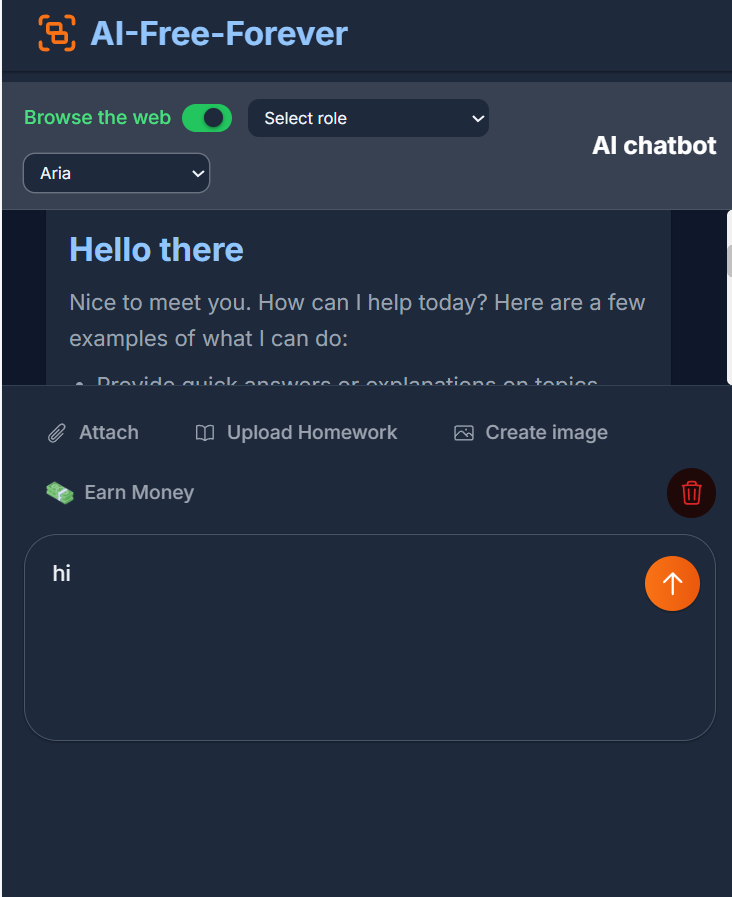Click the chevron arrow on Aria selector

coord(198,173)
